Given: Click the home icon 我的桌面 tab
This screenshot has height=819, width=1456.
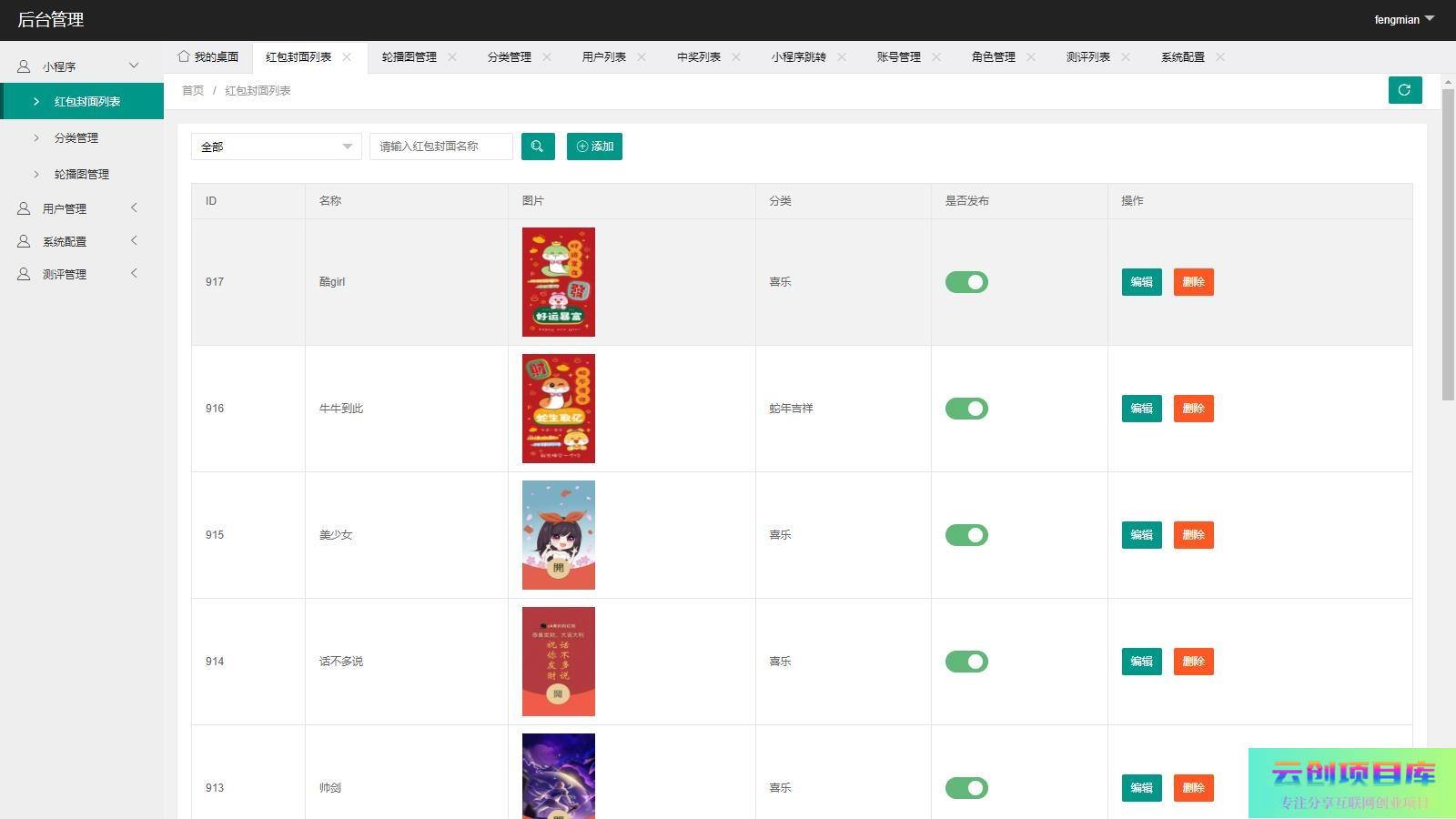Looking at the screenshot, I should 208,57.
